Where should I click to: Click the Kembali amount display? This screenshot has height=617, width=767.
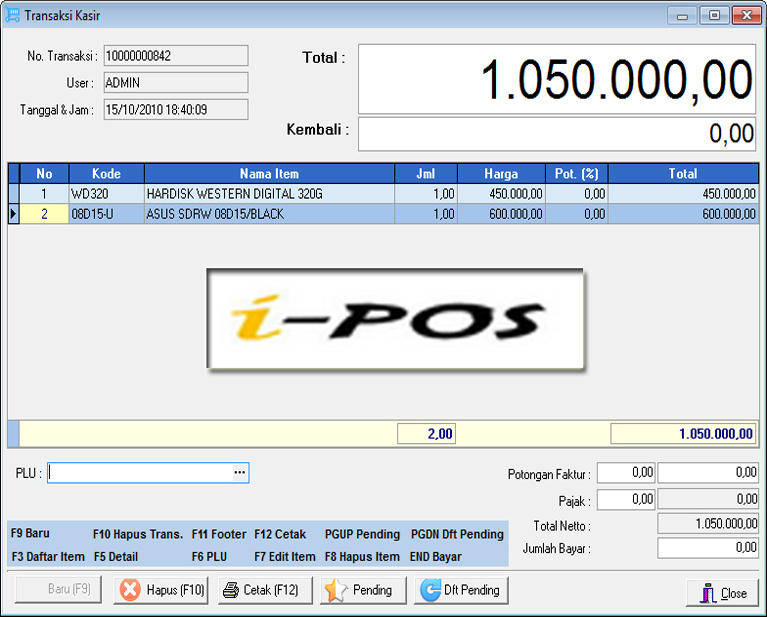557,134
